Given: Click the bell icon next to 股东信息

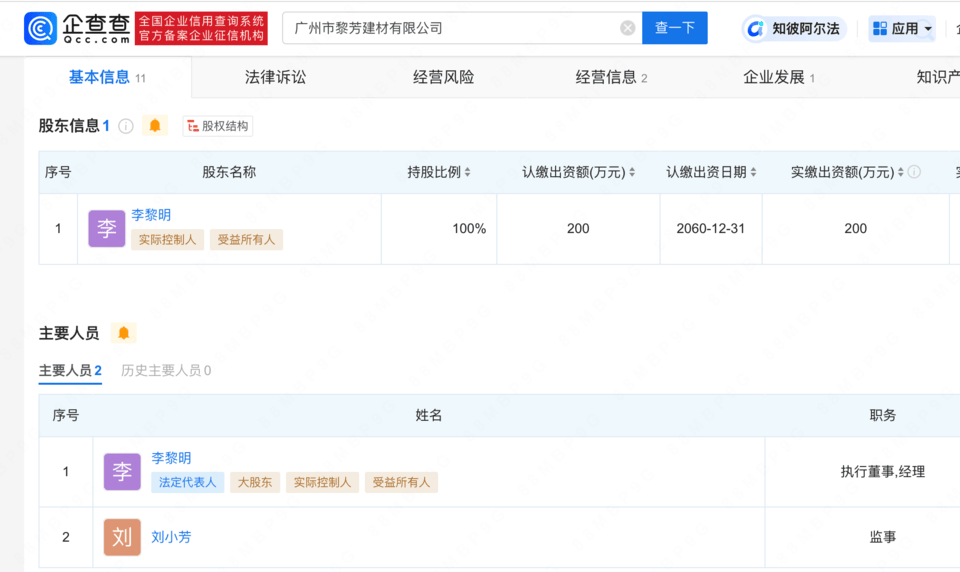Looking at the screenshot, I should 155,126.
